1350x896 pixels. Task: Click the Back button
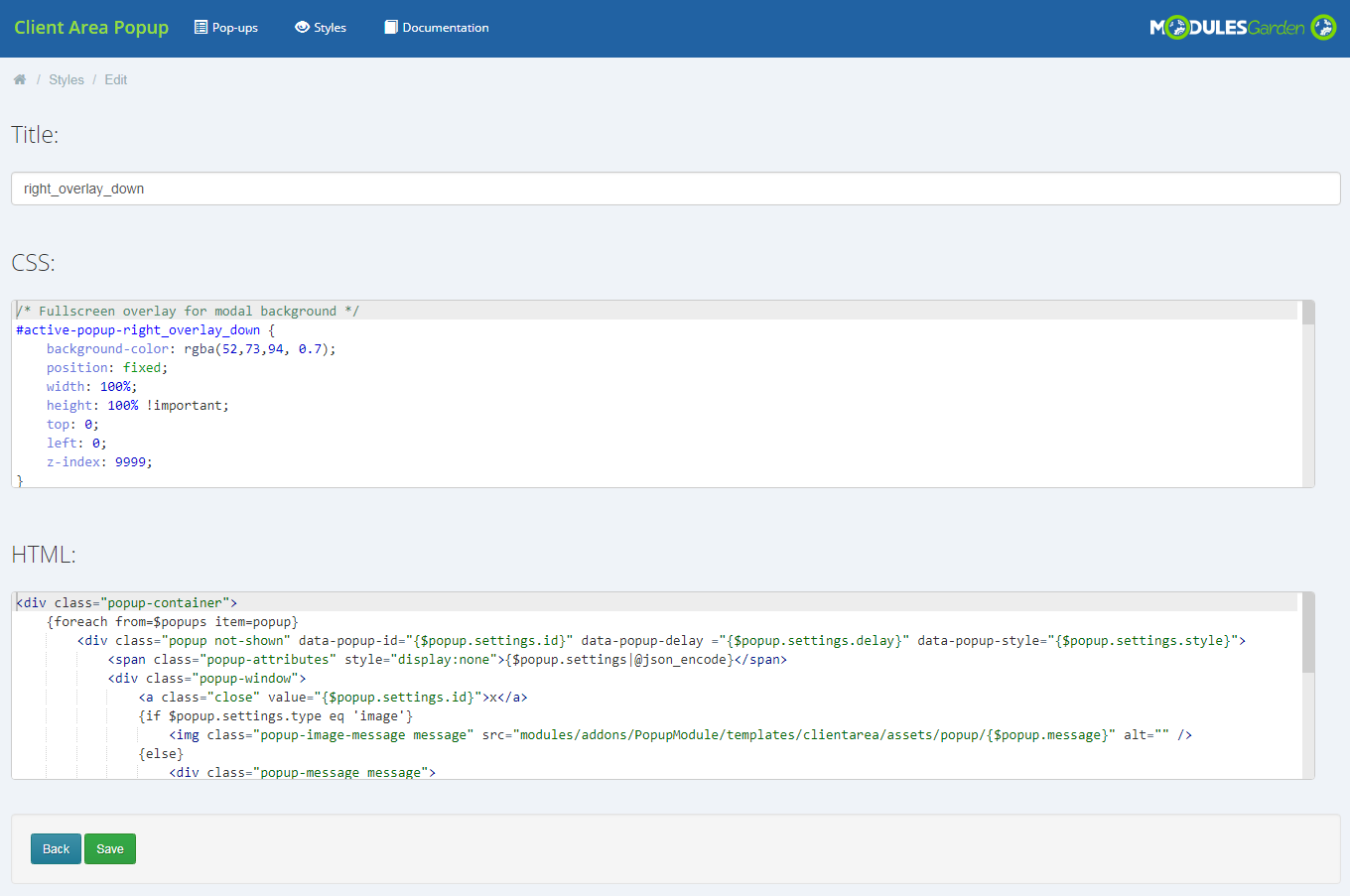coord(56,848)
